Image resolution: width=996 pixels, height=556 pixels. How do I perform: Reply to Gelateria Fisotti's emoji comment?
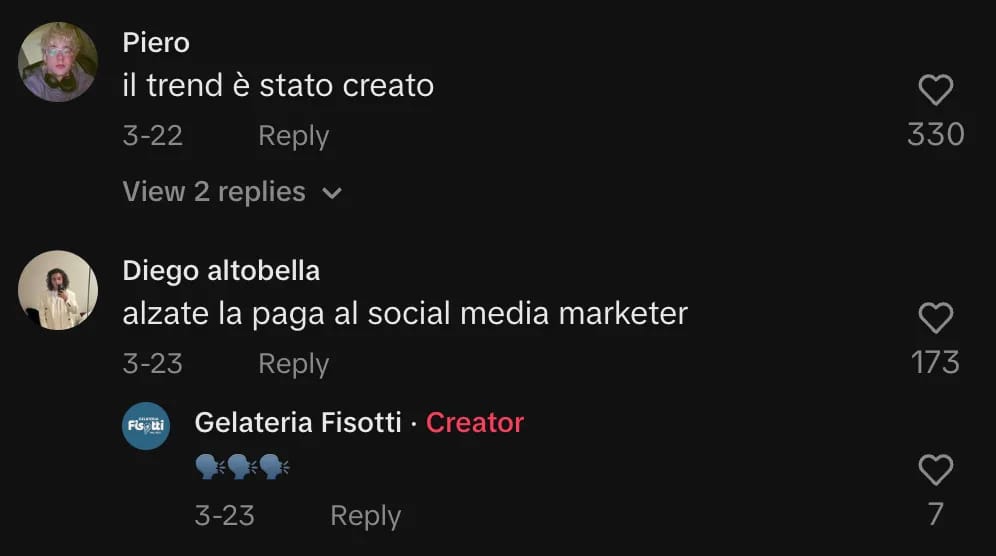[365, 516]
